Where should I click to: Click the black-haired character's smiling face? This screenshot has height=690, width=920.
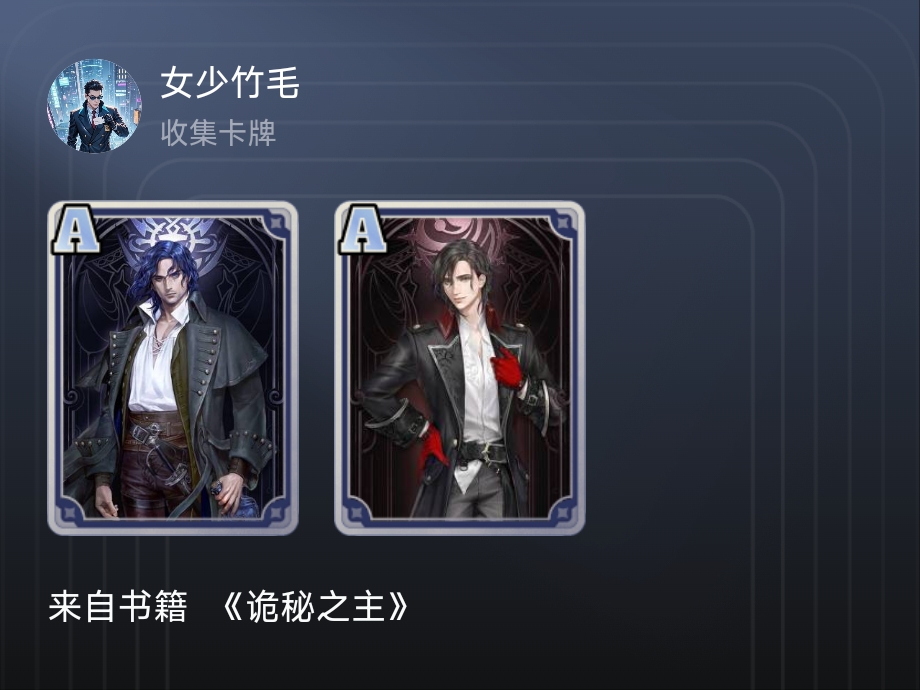[x=462, y=286]
